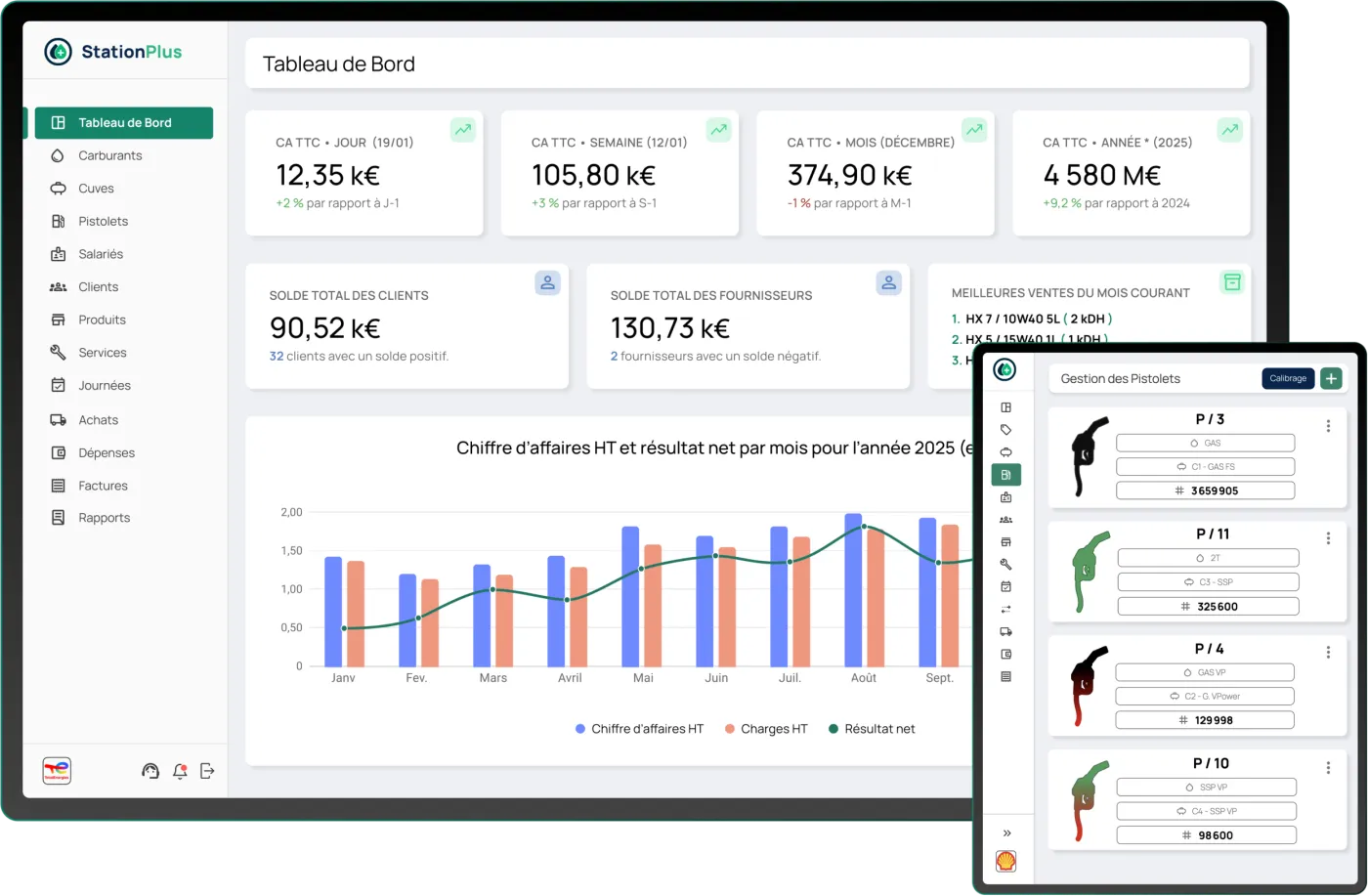Expand the collapsed tablet sidebar
This screenshot has height=896, width=1368.
click(x=1006, y=832)
